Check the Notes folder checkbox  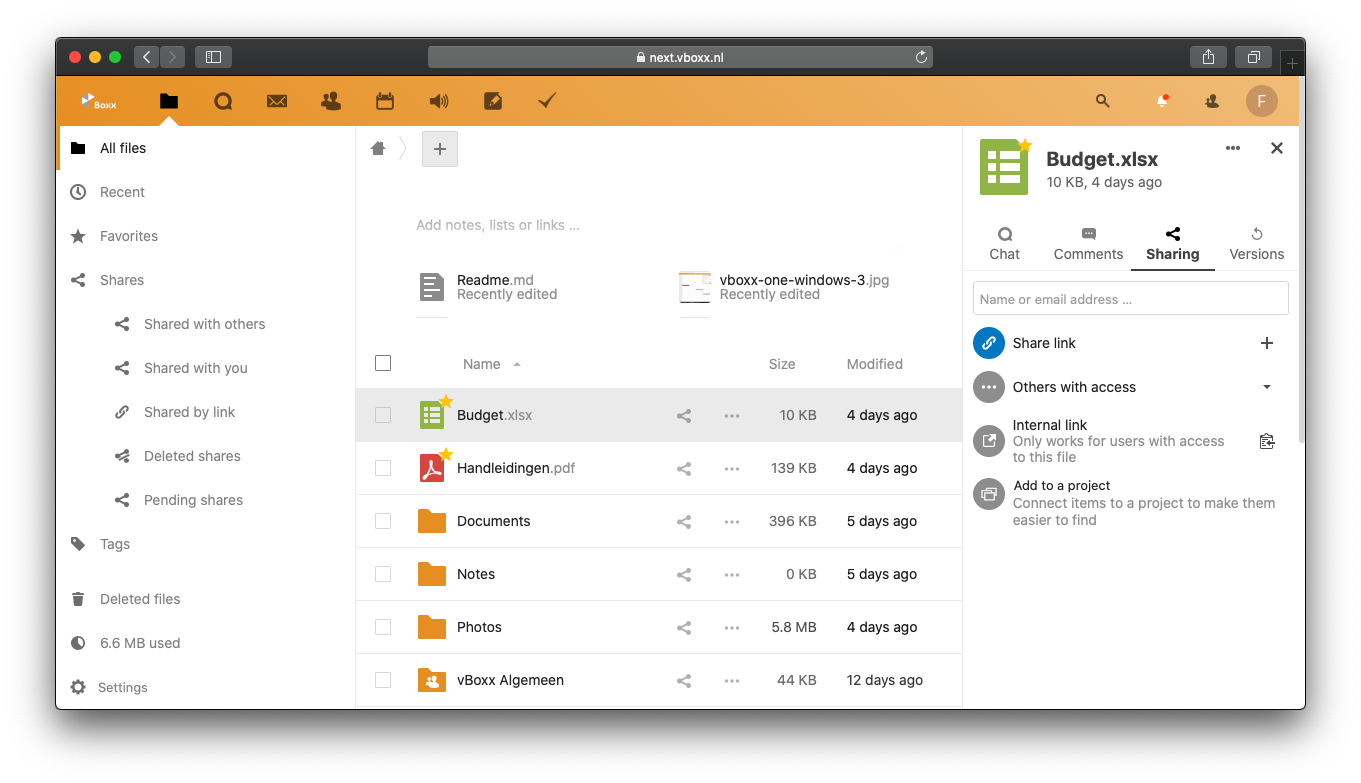(x=383, y=574)
